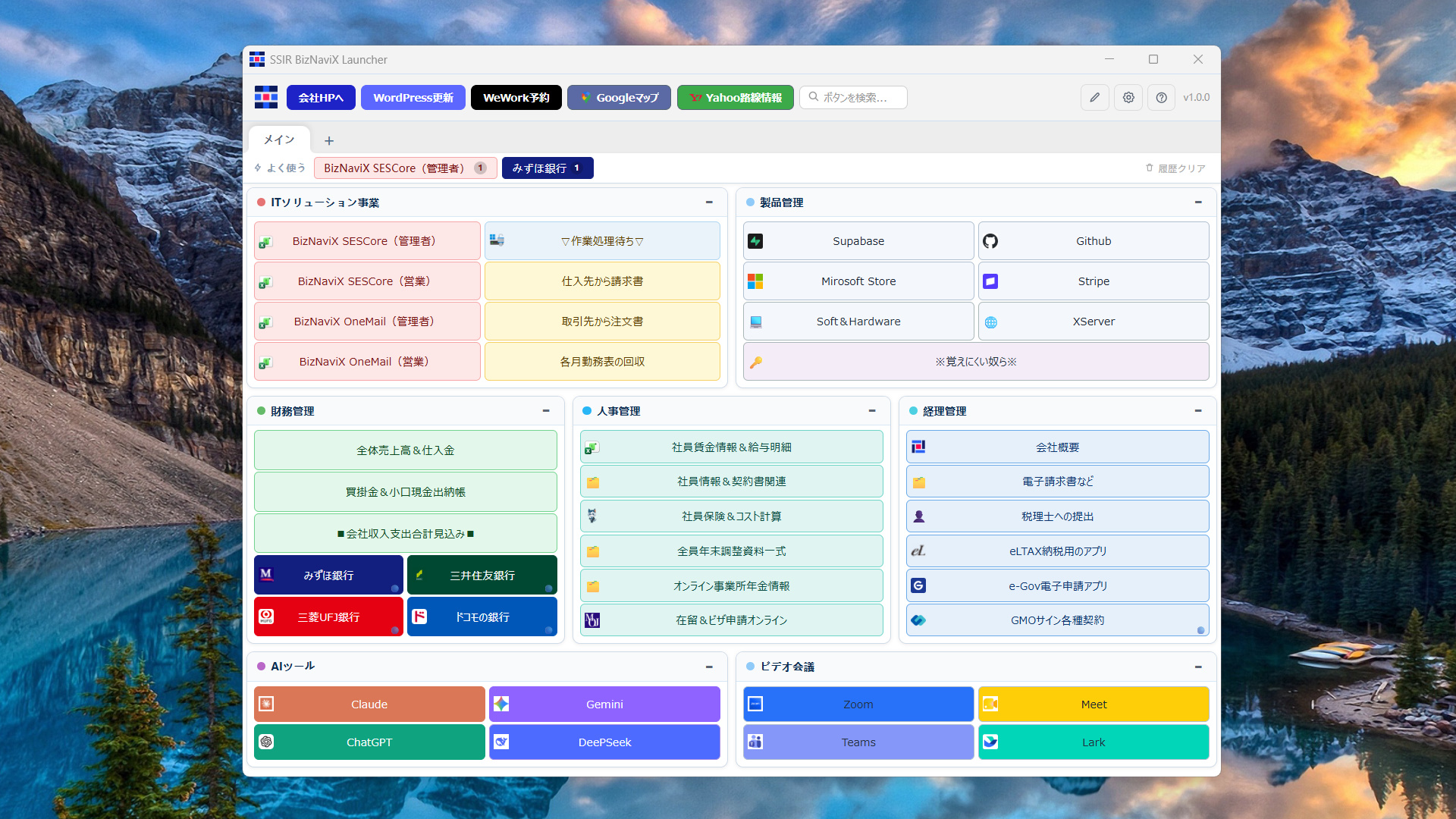Collapse the ビデオ会議 group
The height and width of the screenshot is (819, 1456).
tap(1198, 667)
